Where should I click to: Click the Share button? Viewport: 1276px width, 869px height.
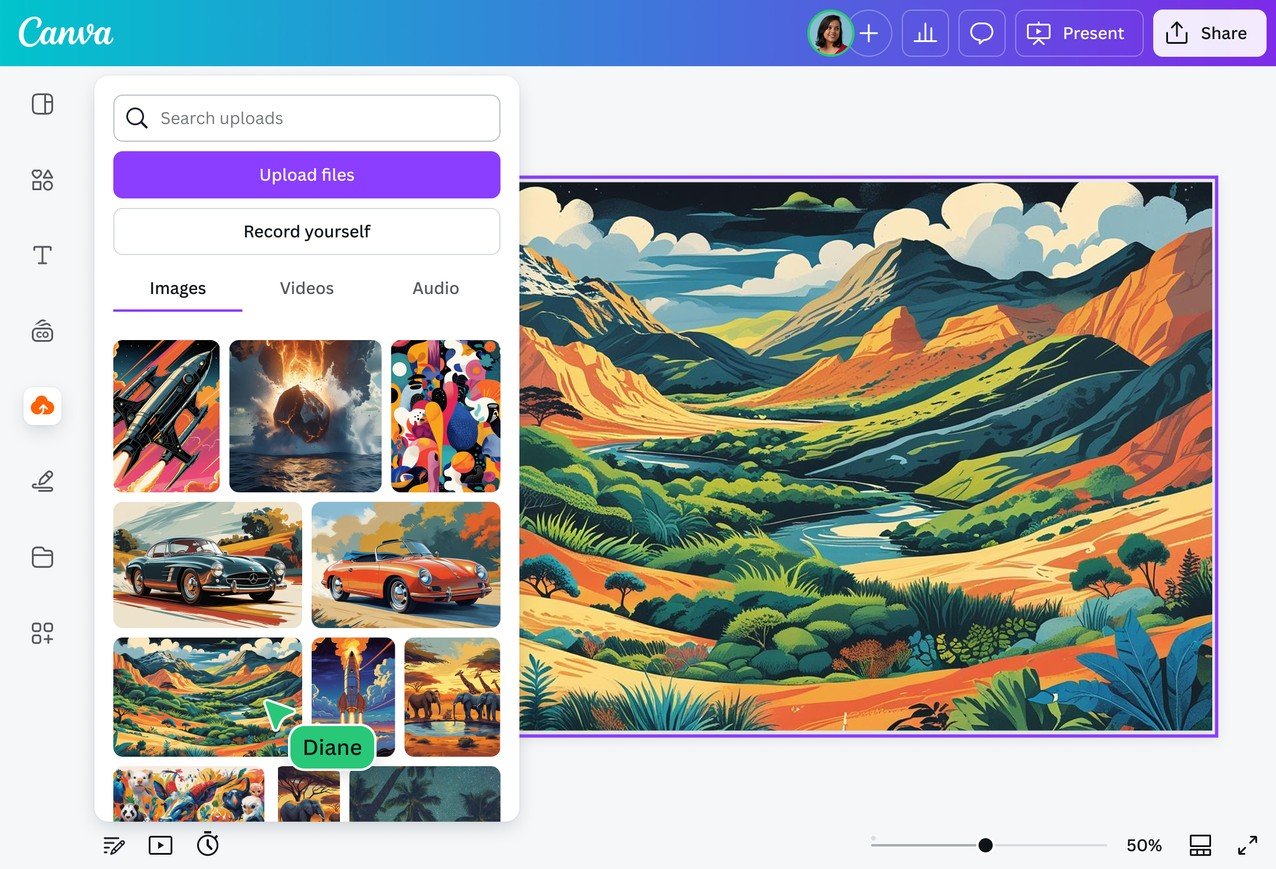pyautogui.click(x=1207, y=34)
